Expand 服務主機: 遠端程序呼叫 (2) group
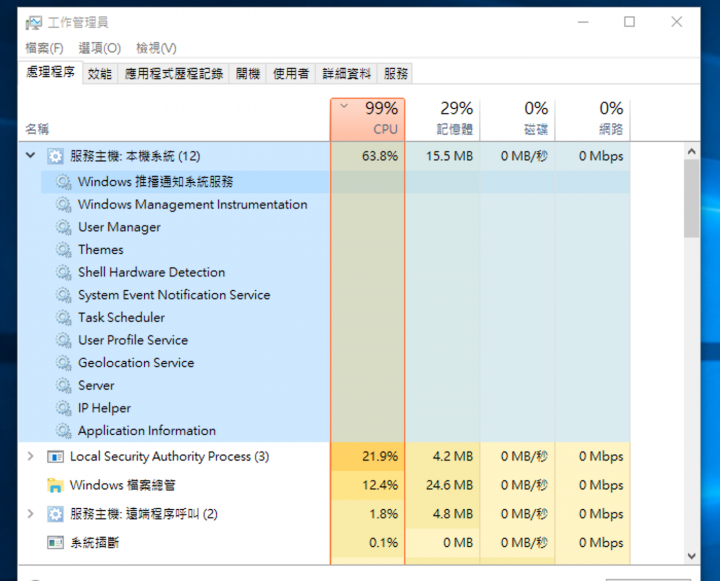Screen dimensions: 720x581 pos(30,513)
